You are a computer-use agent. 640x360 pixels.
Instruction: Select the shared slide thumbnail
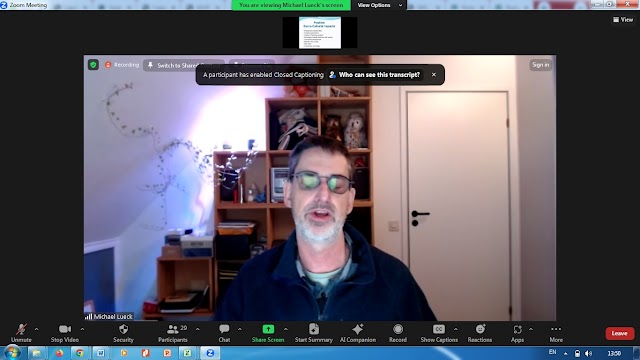[x=320, y=33]
